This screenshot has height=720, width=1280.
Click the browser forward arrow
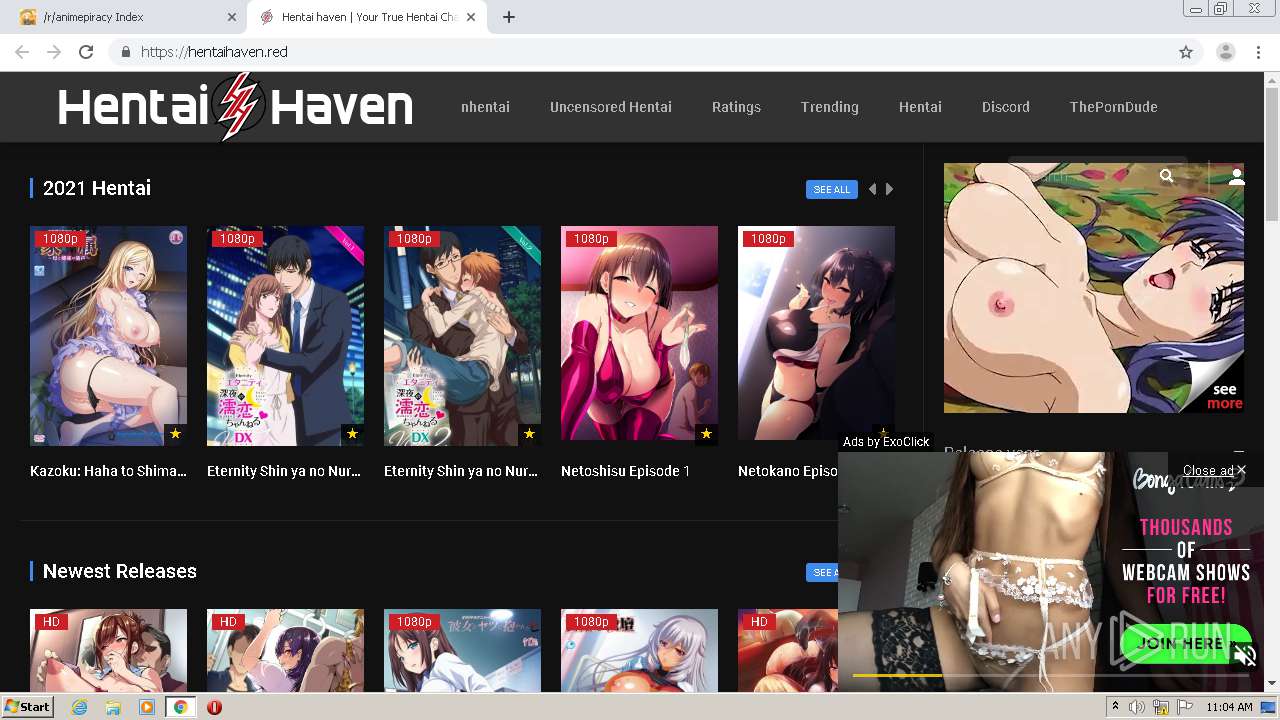tap(54, 52)
